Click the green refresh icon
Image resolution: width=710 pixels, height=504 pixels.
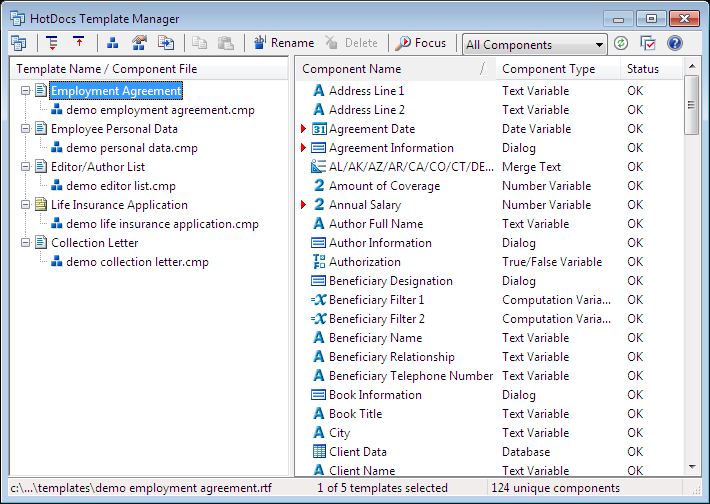[621, 43]
